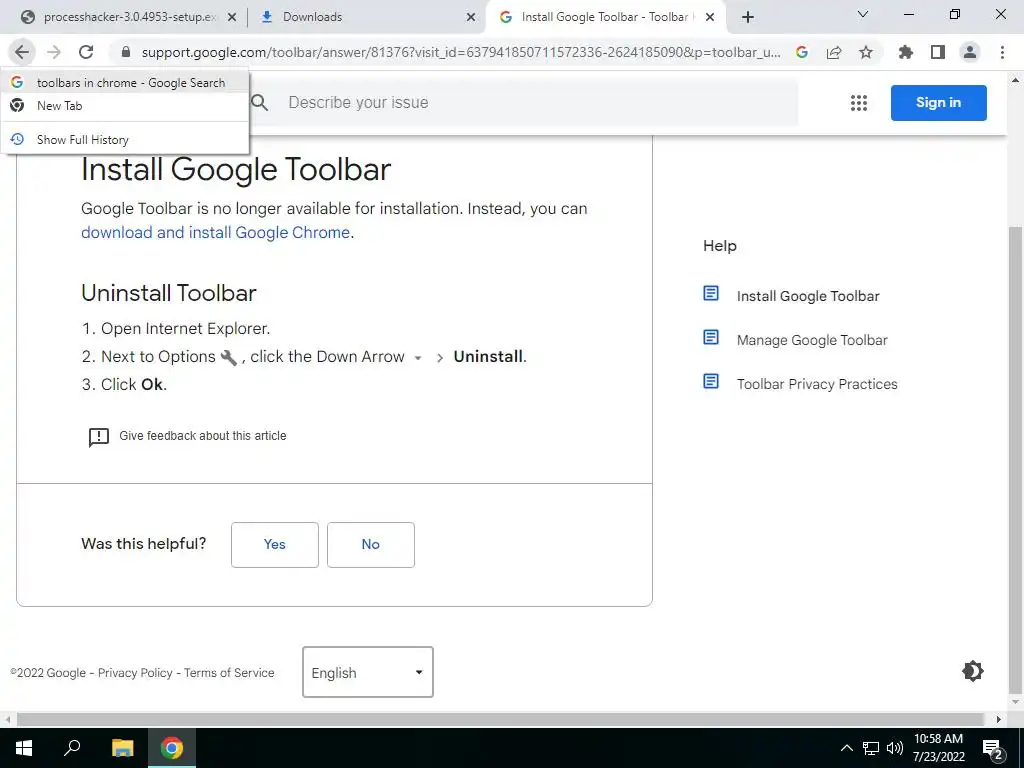The width and height of the screenshot is (1024, 768).
Task: Click the taskbar clock and date
Action: (x=938, y=748)
